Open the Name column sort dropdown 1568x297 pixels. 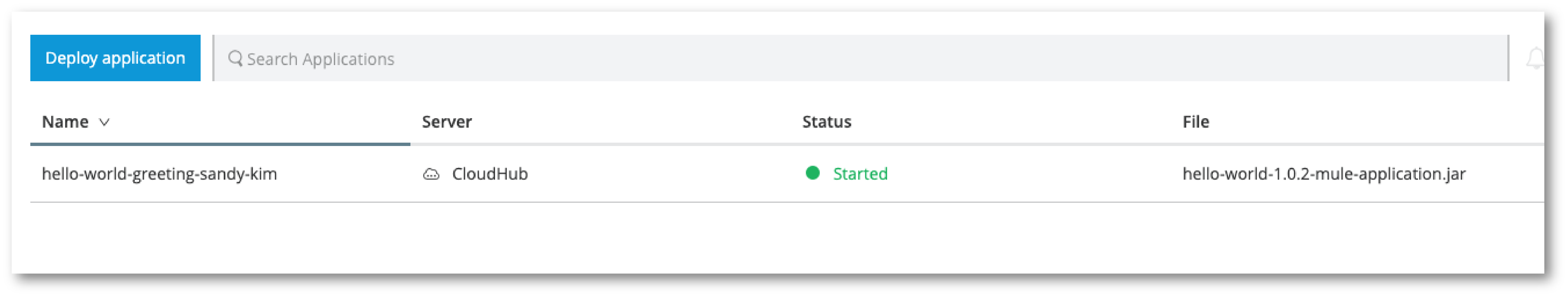click(105, 122)
